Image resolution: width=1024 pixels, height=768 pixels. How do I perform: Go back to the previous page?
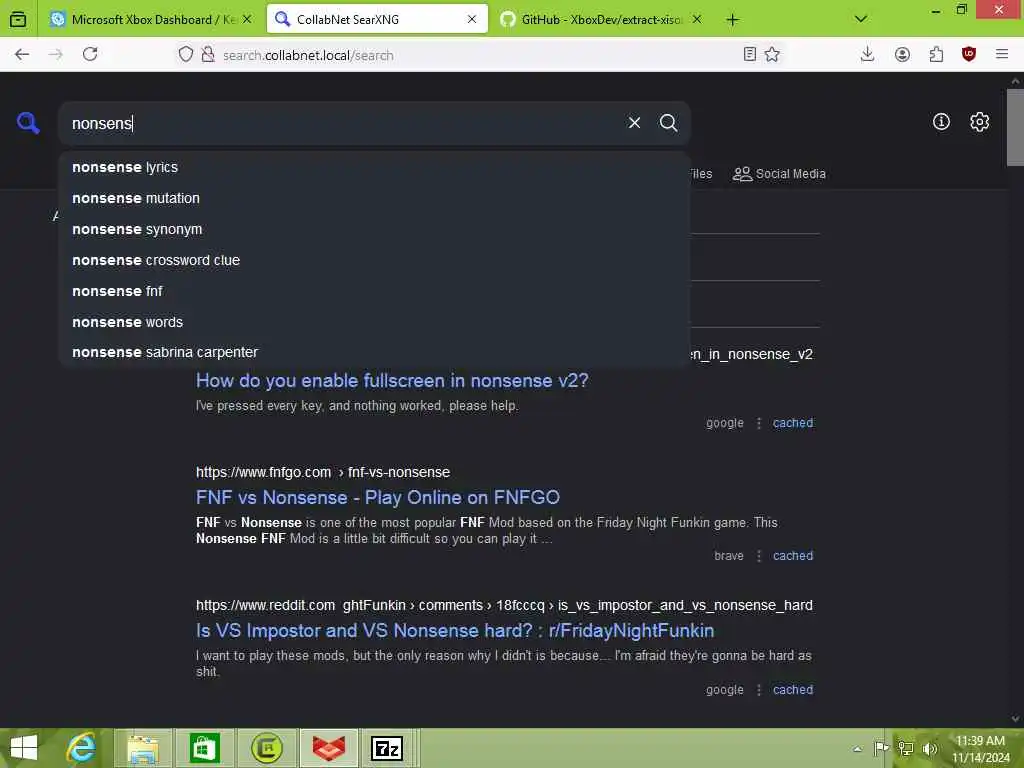tap(22, 54)
